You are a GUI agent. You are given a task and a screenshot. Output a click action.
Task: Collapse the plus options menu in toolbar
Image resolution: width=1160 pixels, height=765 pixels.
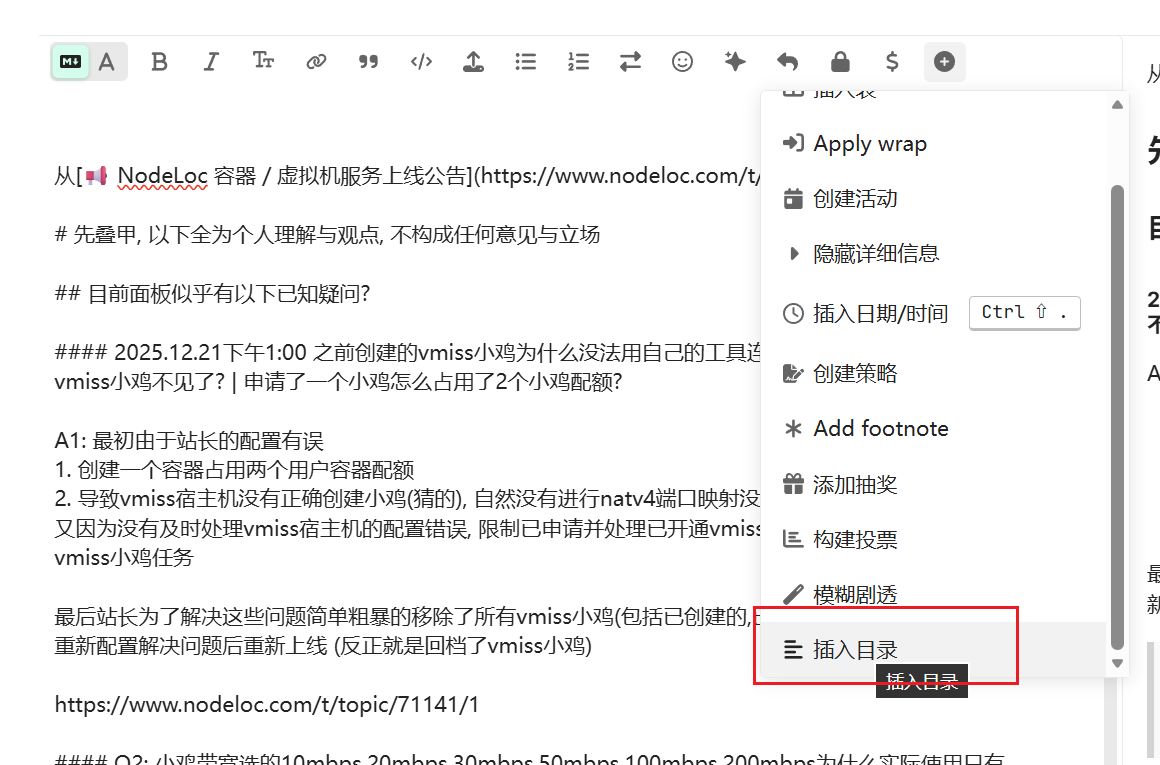click(x=944, y=62)
